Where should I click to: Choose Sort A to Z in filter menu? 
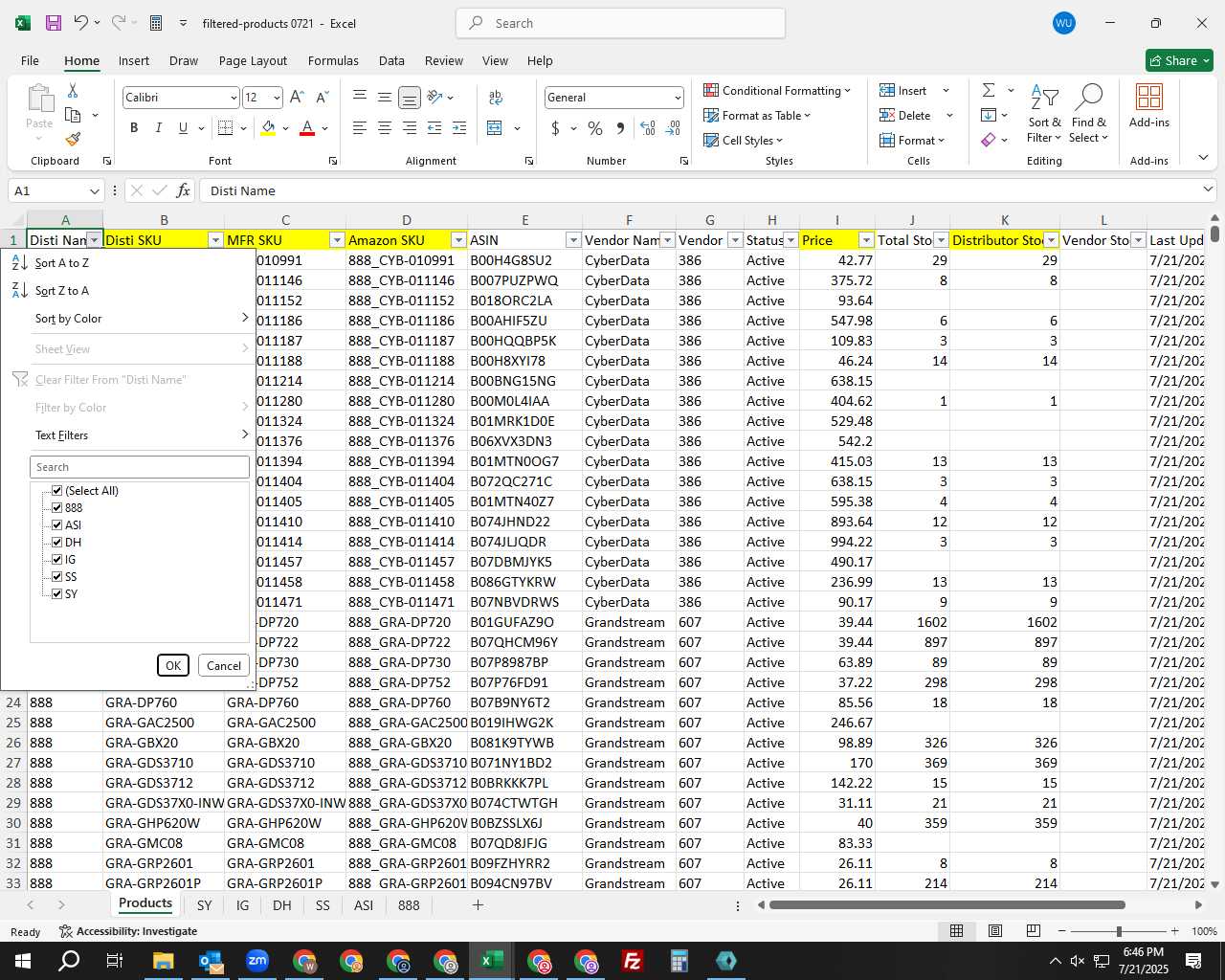(x=128, y=263)
